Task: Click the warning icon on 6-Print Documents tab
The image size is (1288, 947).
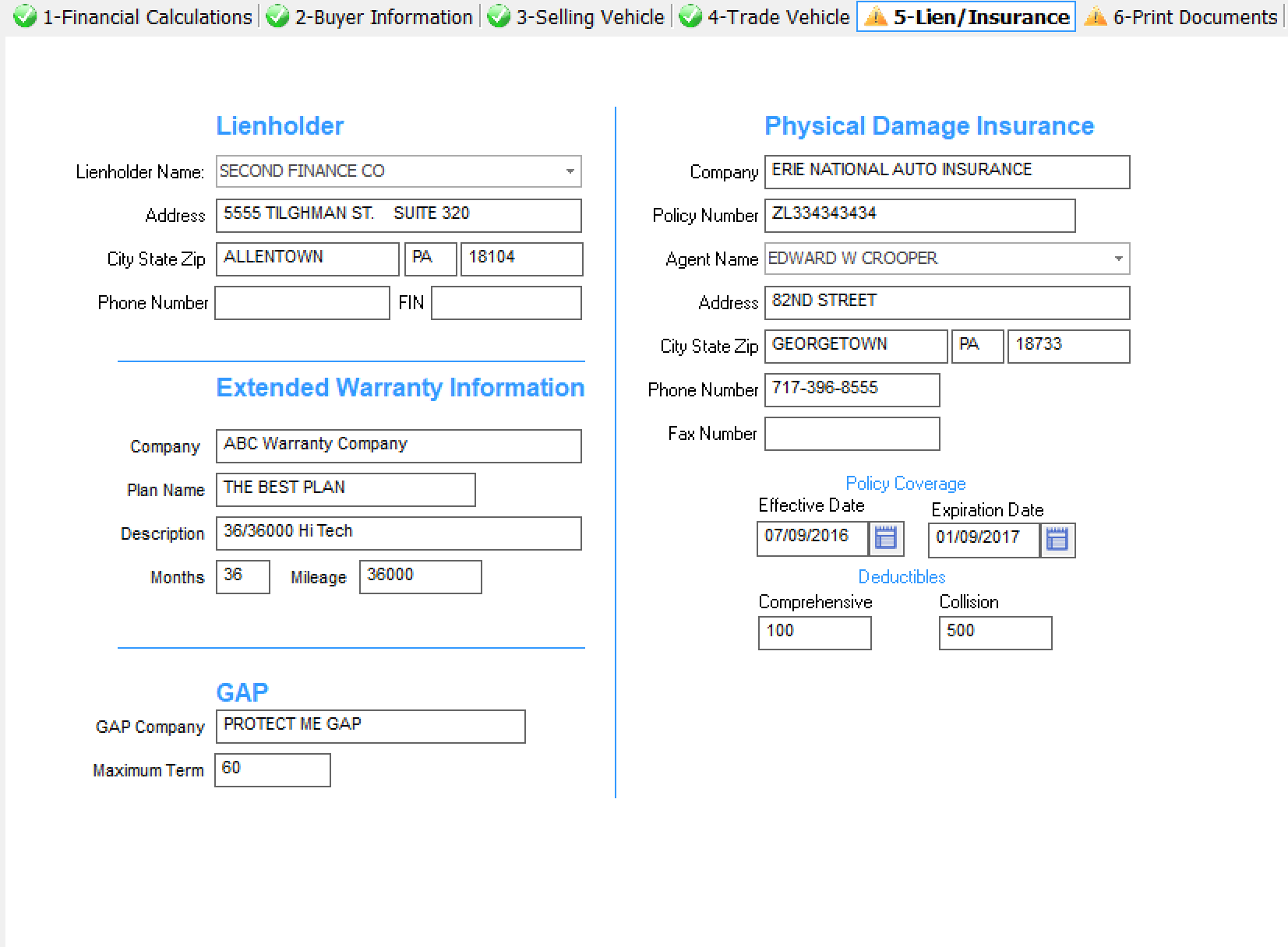Action: pyautogui.click(x=1096, y=16)
